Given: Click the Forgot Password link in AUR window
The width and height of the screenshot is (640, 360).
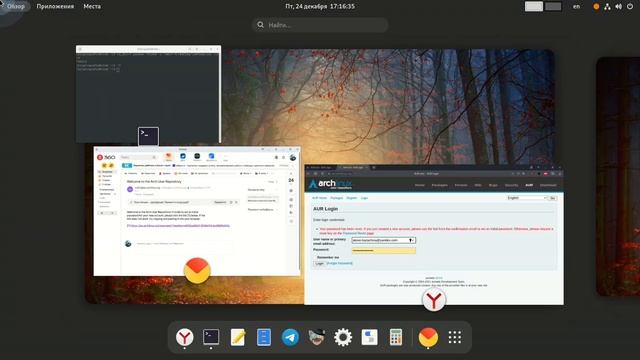Looking at the screenshot, I should pyautogui.click(x=340, y=264).
